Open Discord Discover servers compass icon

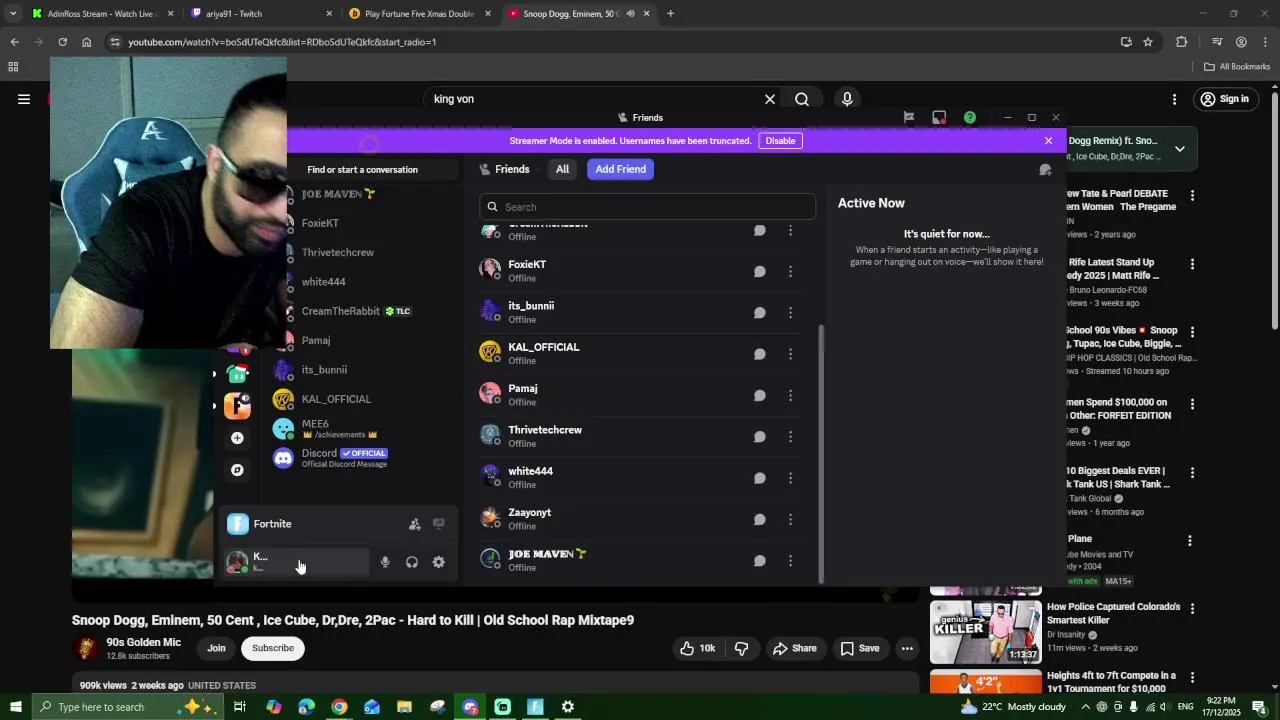[x=237, y=470]
